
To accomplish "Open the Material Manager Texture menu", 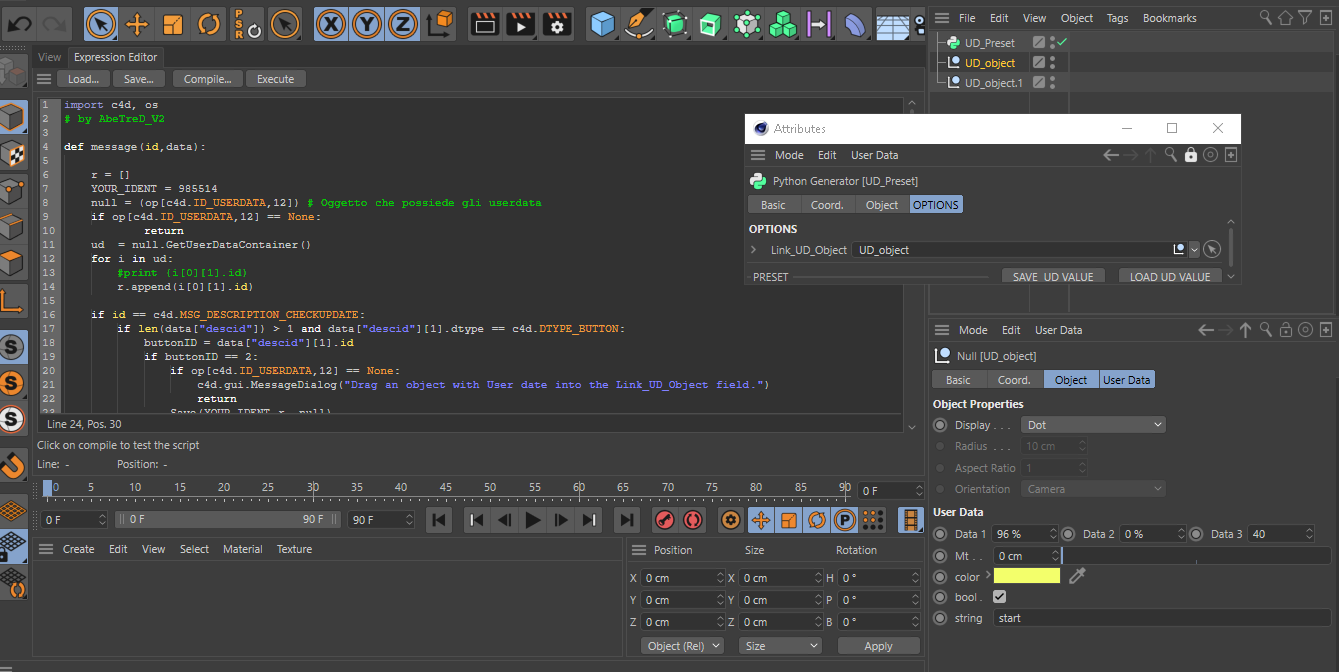I will (294, 549).
